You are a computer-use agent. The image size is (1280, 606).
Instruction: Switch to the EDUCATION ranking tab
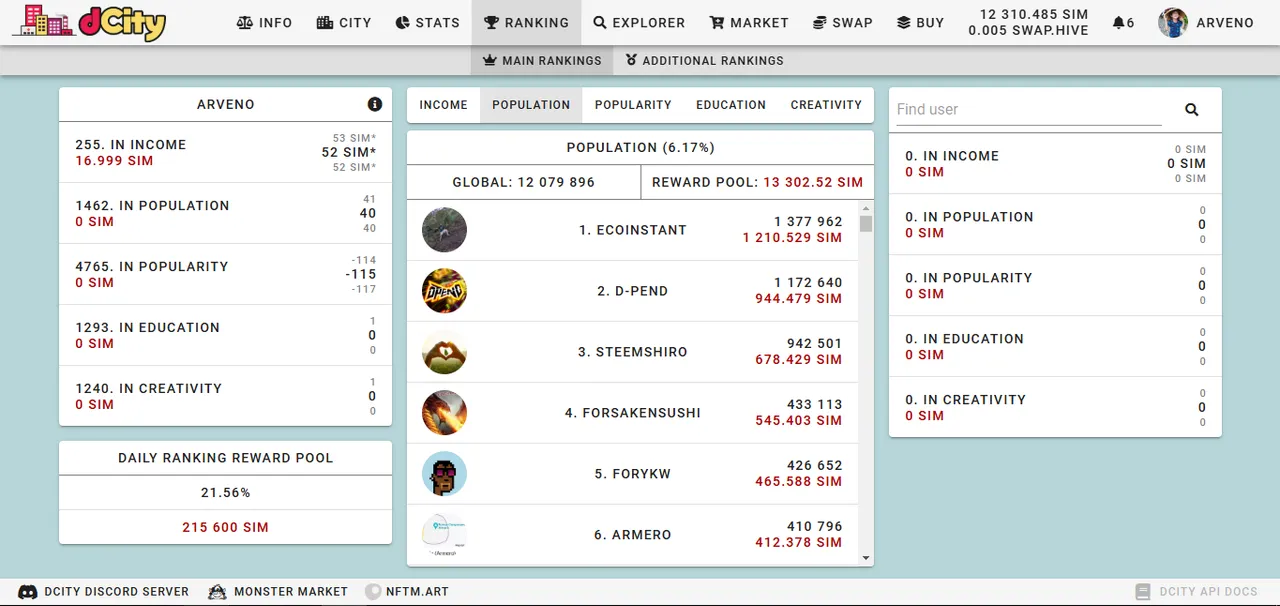tap(731, 105)
